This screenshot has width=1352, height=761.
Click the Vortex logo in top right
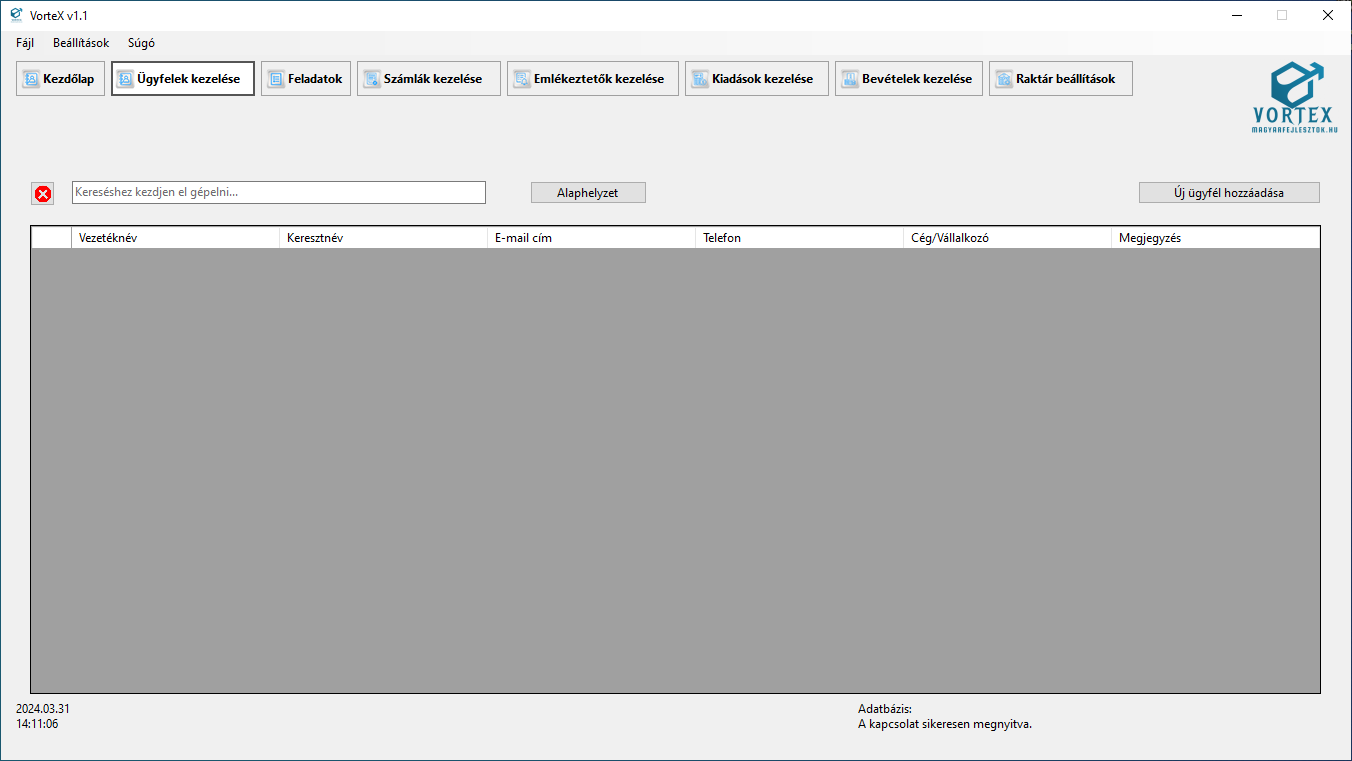coord(1295,98)
